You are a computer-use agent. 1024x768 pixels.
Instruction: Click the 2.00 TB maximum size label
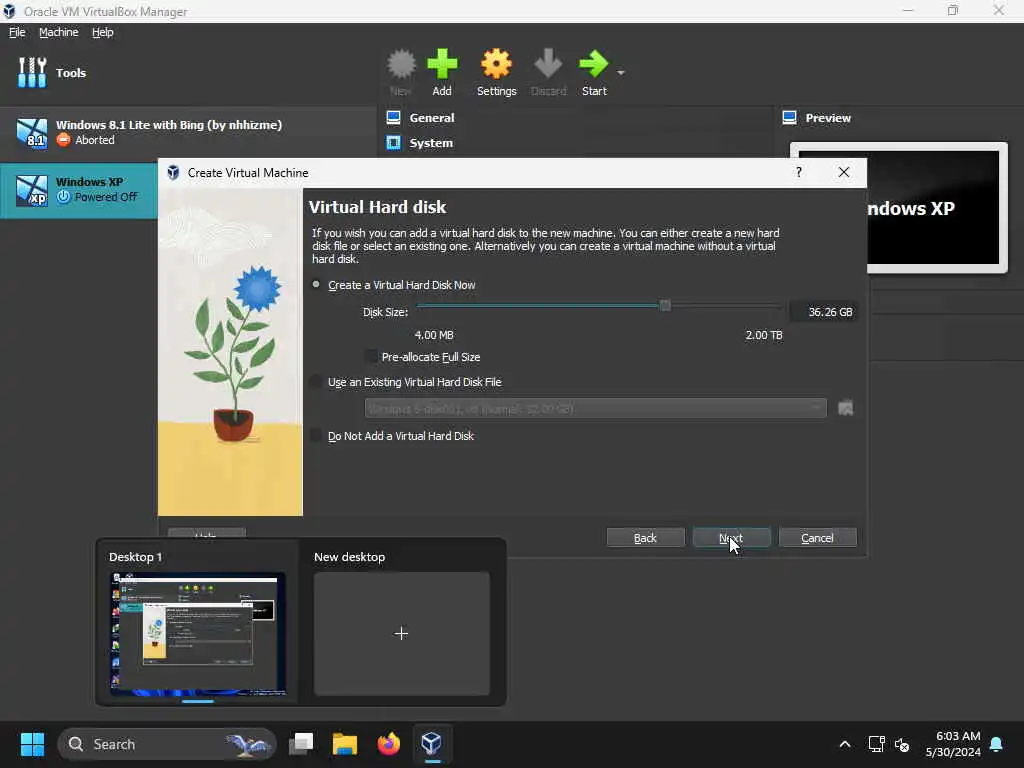(x=763, y=335)
